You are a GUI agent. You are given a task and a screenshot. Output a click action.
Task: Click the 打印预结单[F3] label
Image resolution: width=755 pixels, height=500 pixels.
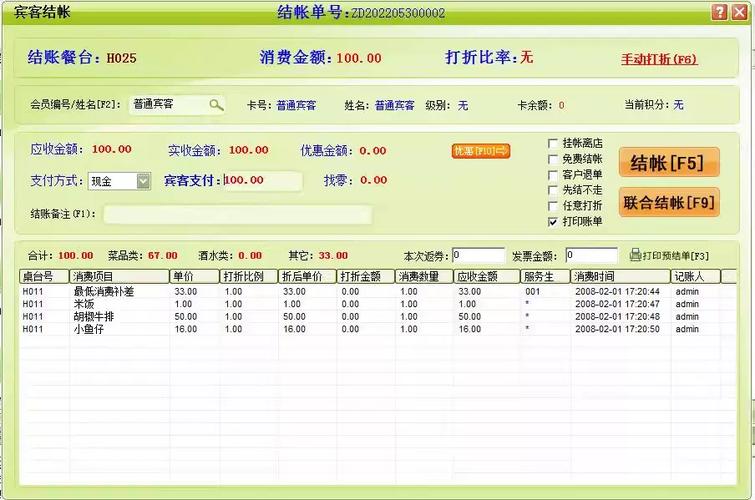676,256
